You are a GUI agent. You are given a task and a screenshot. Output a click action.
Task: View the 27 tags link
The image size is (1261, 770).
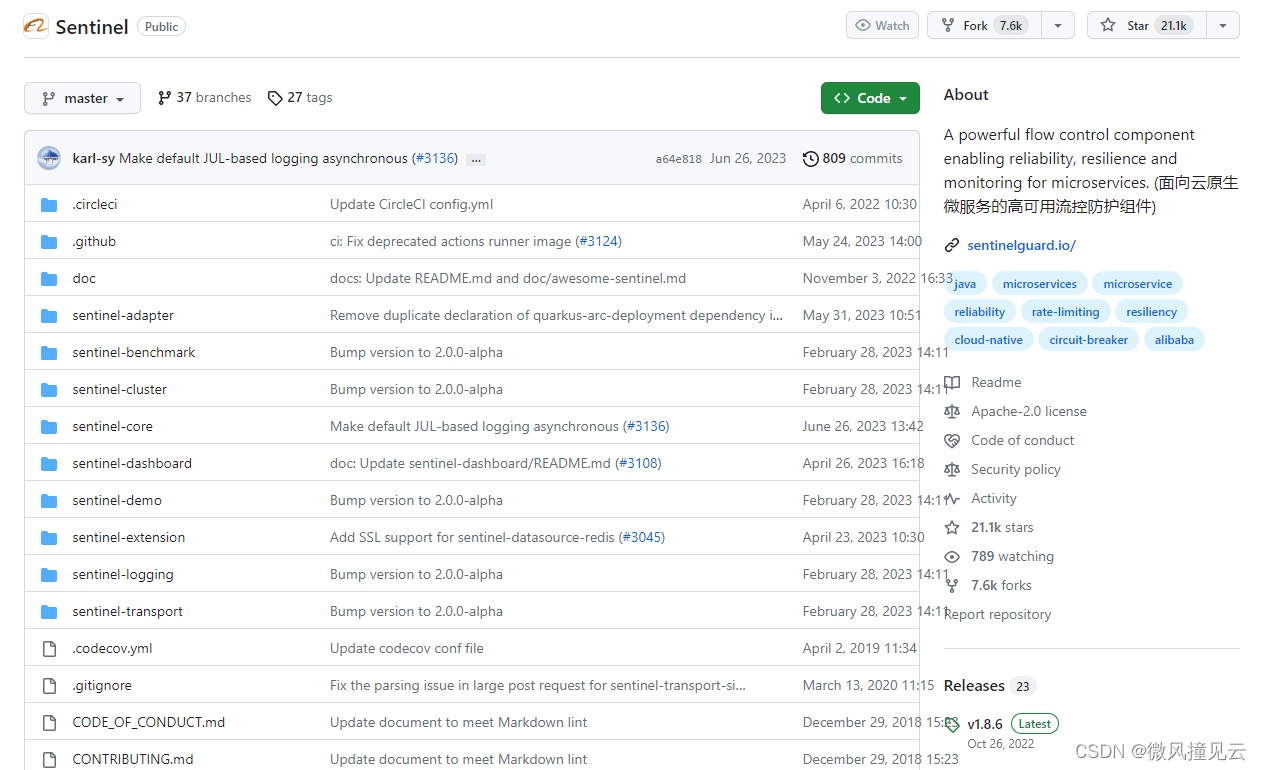pyautogui.click(x=300, y=98)
